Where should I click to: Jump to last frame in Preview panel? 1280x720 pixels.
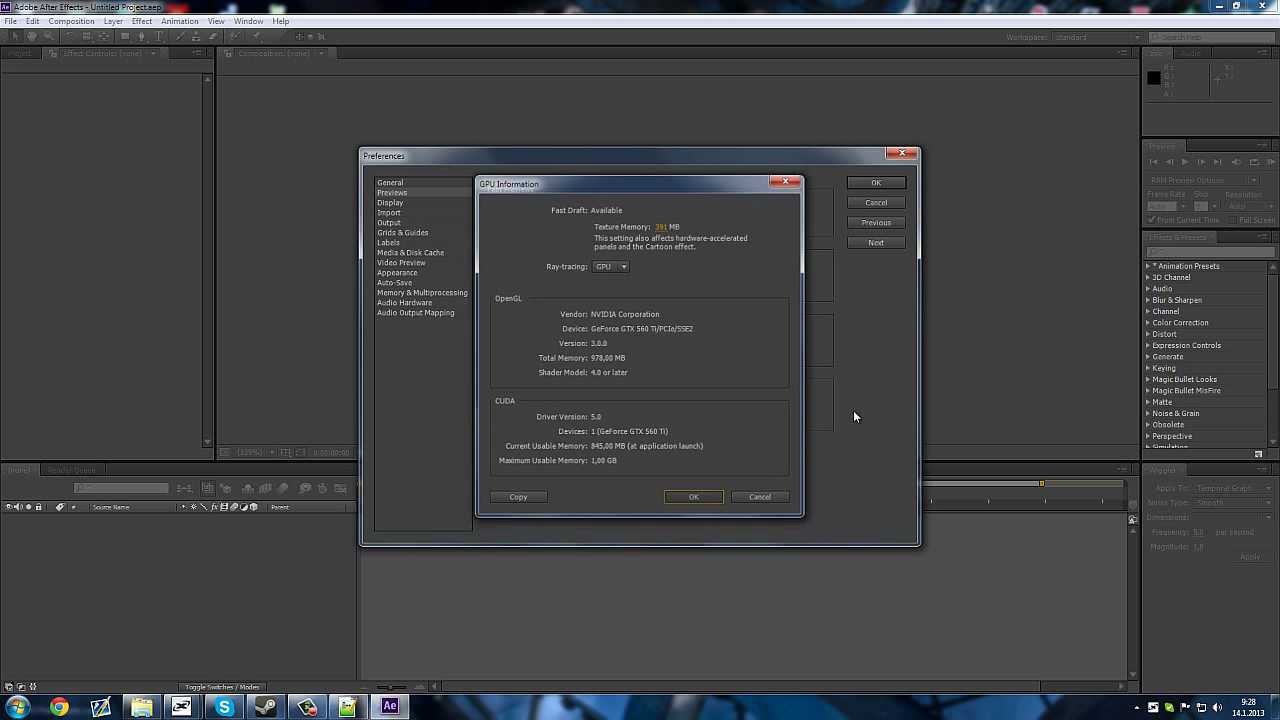pyautogui.click(x=1217, y=162)
